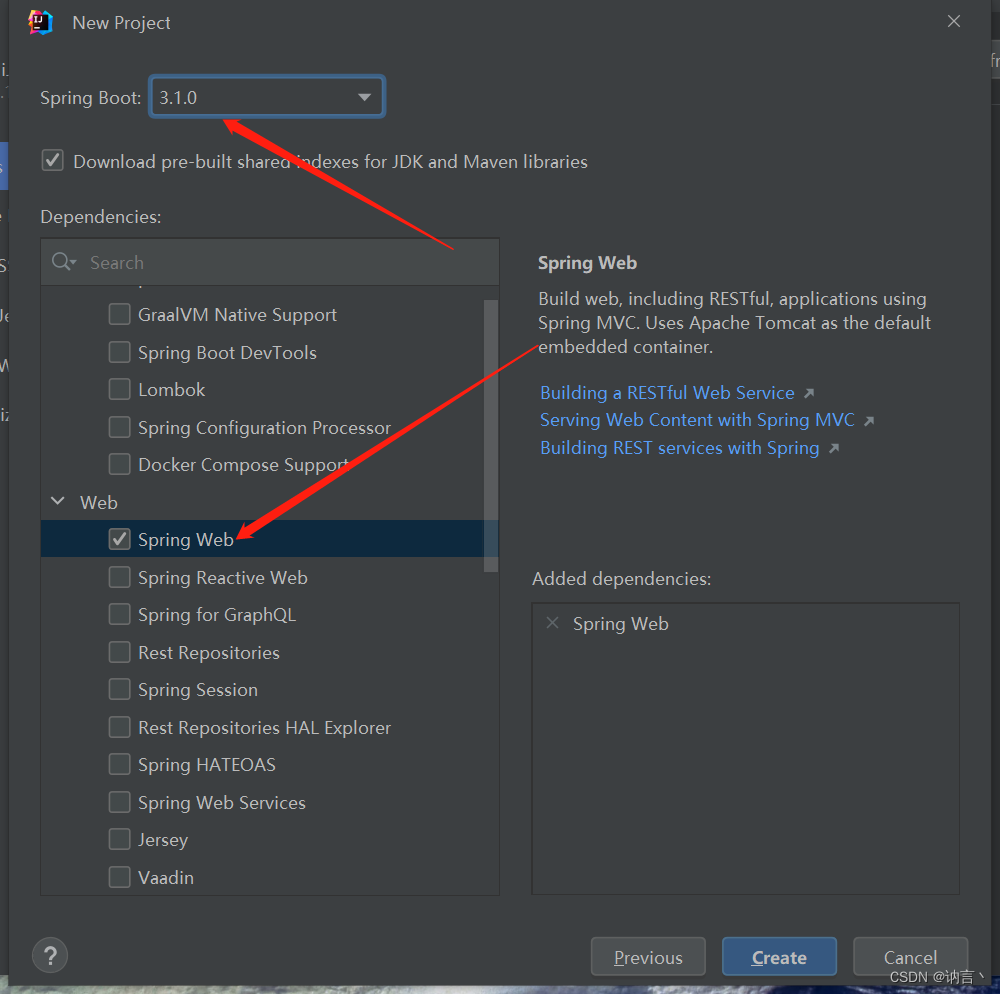This screenshot has height=994, width=1000.
Task: Enable Spring Boot DevTools checkbox
Action: (x=119, y=352)
